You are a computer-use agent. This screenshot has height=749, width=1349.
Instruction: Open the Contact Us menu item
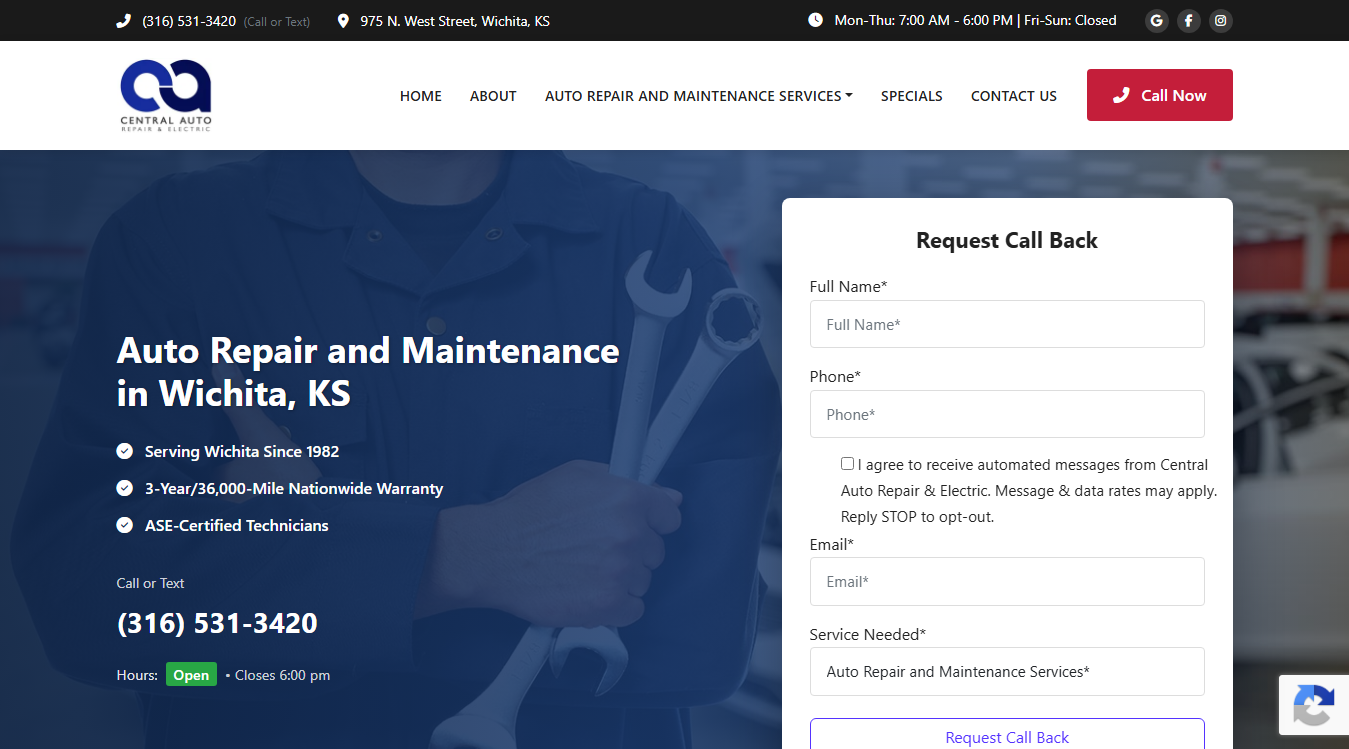(x=1014, y=96)
